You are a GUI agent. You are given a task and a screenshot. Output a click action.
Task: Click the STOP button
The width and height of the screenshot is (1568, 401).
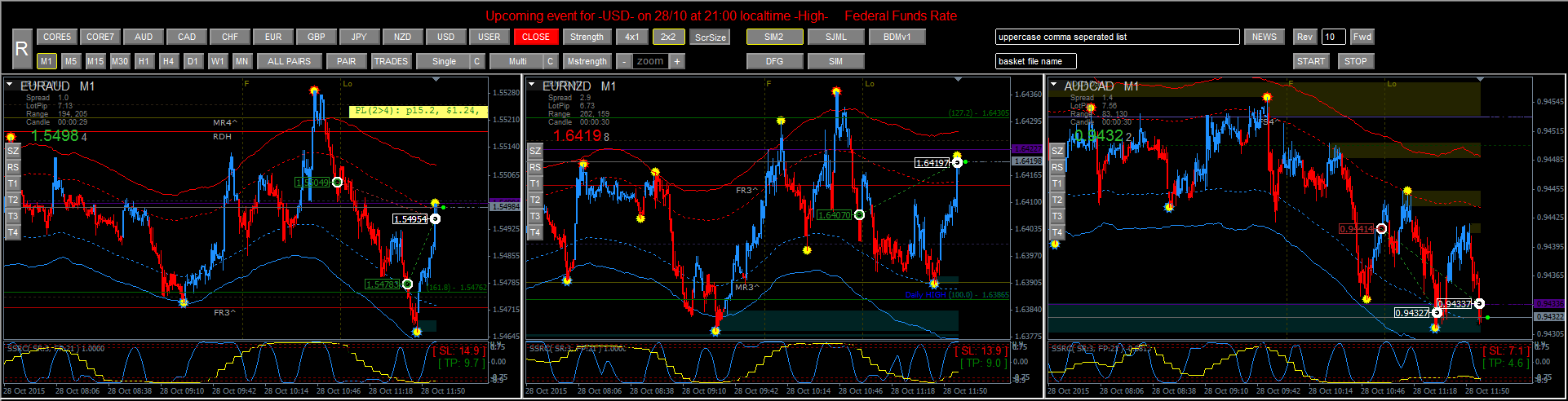click(1356, 61)
